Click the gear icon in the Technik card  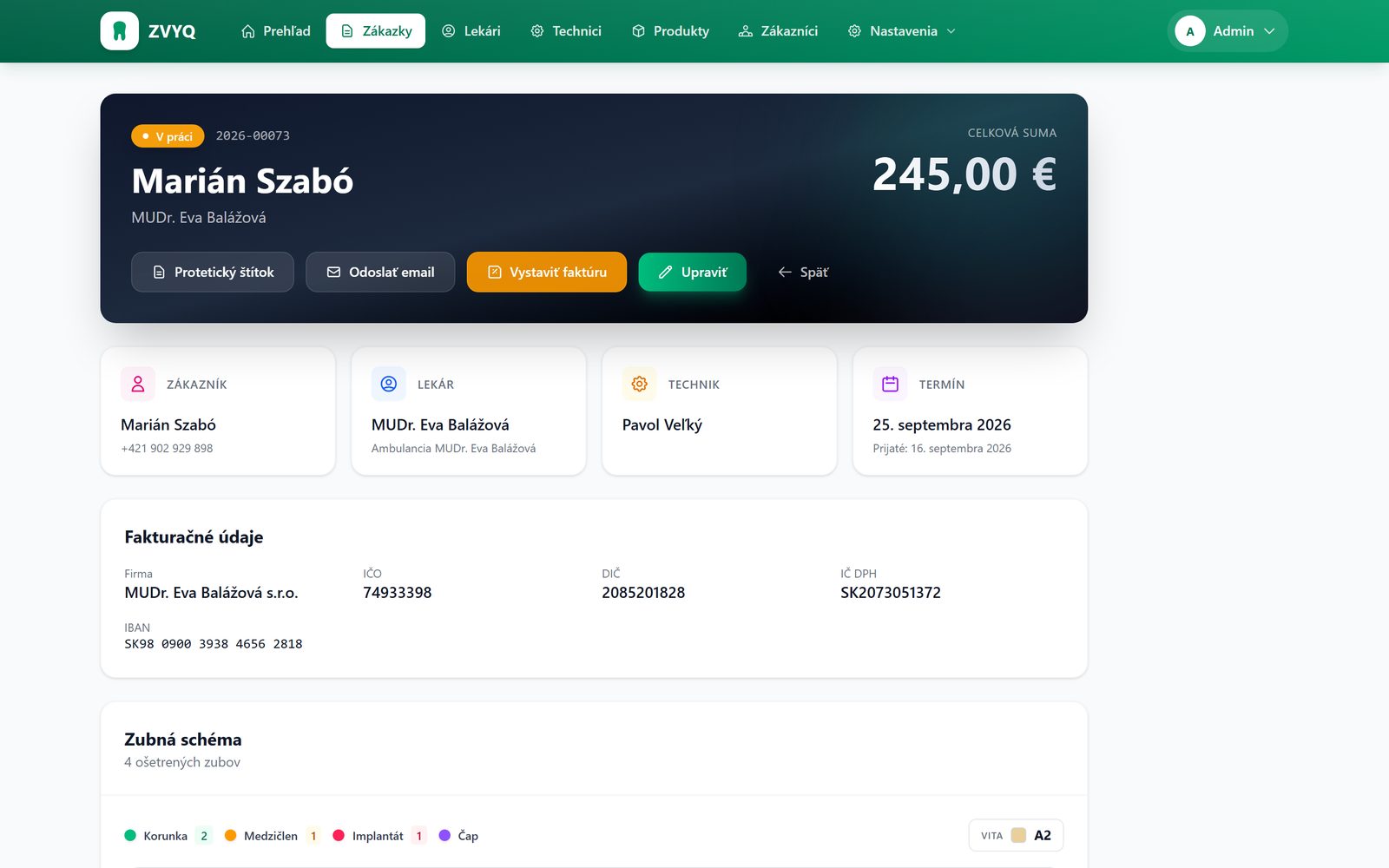[x=640, y=384]
